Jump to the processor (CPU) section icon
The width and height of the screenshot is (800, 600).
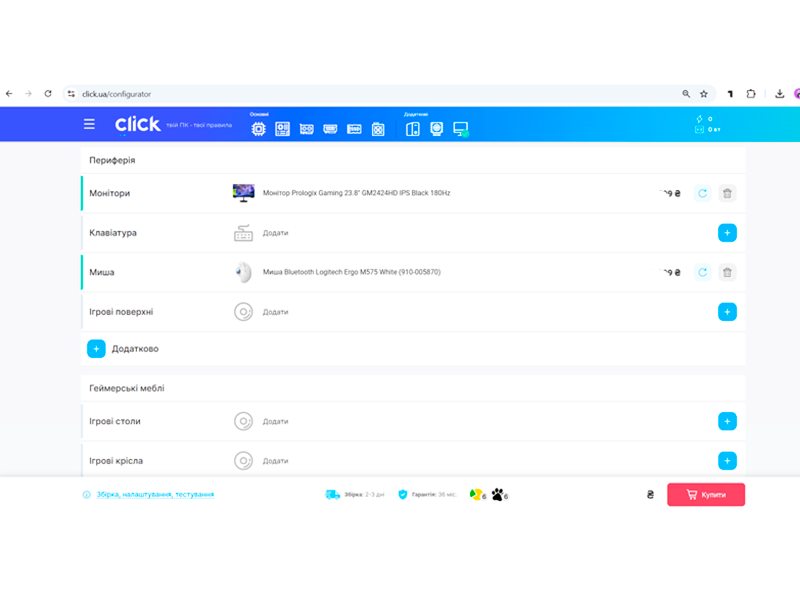pos(259,129)
